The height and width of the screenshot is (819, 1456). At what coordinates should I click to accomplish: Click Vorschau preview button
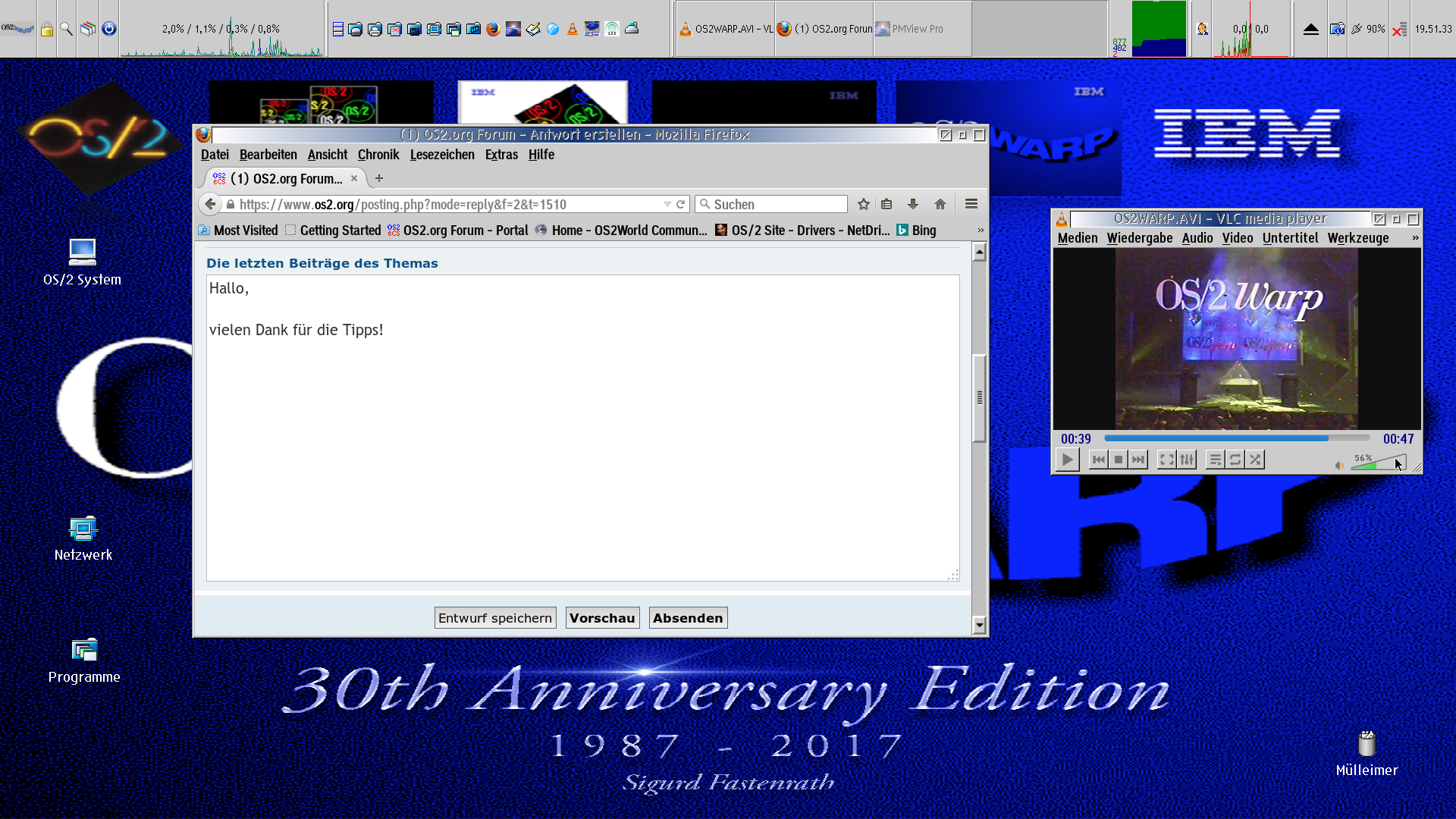coord(602,618)
